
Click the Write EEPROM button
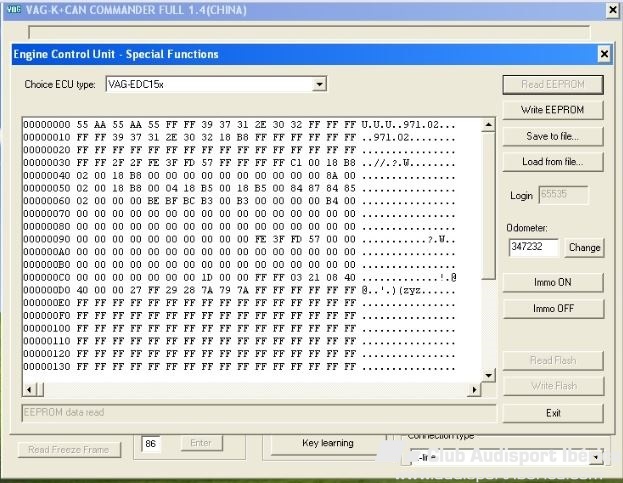click(553, 110)
